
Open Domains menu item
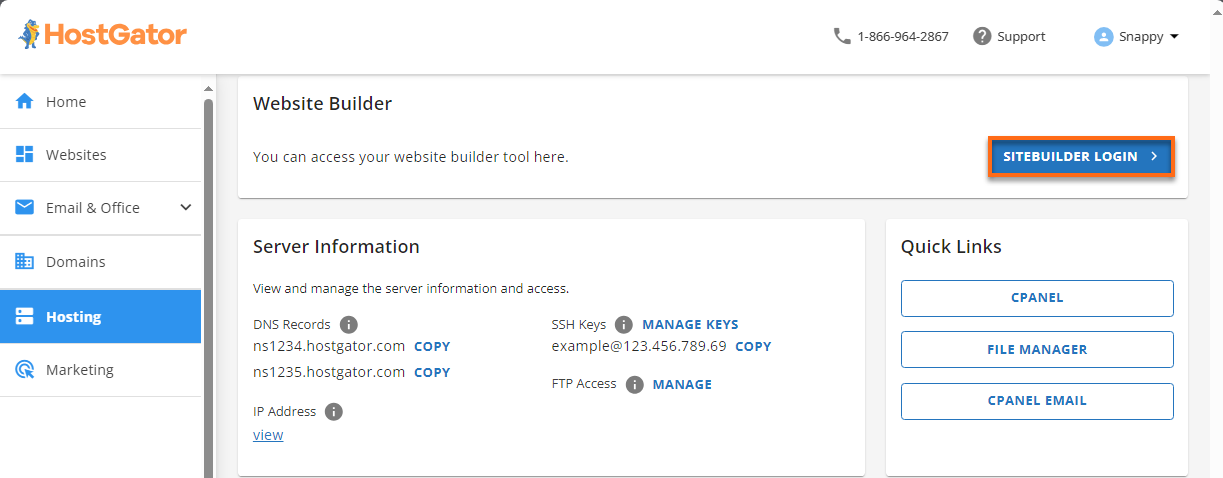(x=100, y=262)
